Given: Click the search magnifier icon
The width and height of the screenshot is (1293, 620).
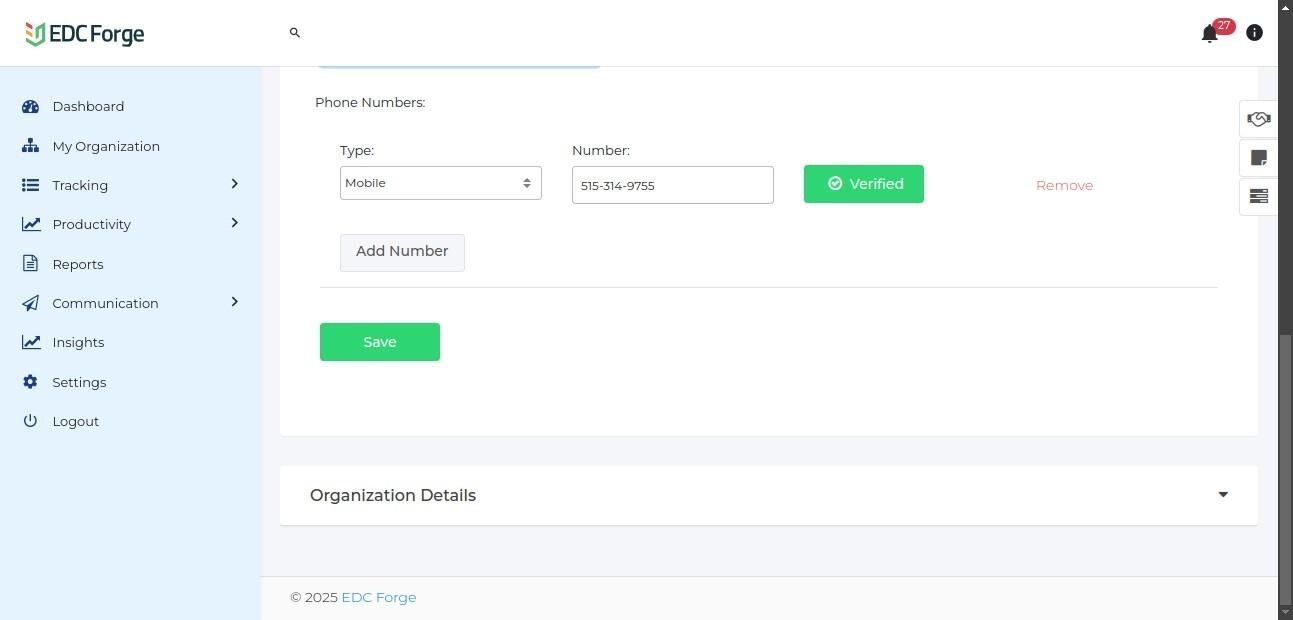Looking at the screenshot, I should [x=295, y=33].
